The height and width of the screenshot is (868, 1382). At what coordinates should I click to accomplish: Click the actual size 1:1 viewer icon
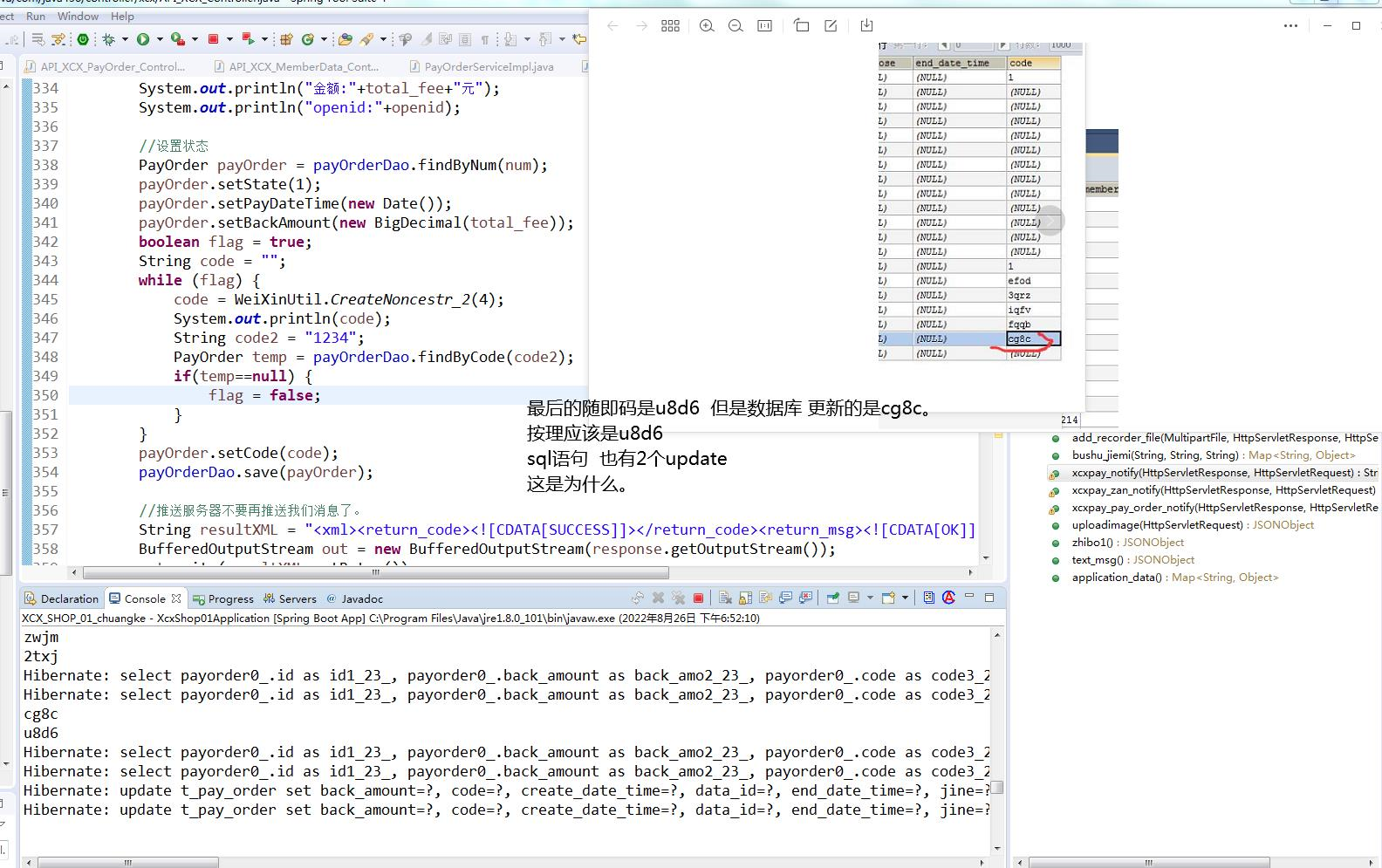tap(765, 26)
